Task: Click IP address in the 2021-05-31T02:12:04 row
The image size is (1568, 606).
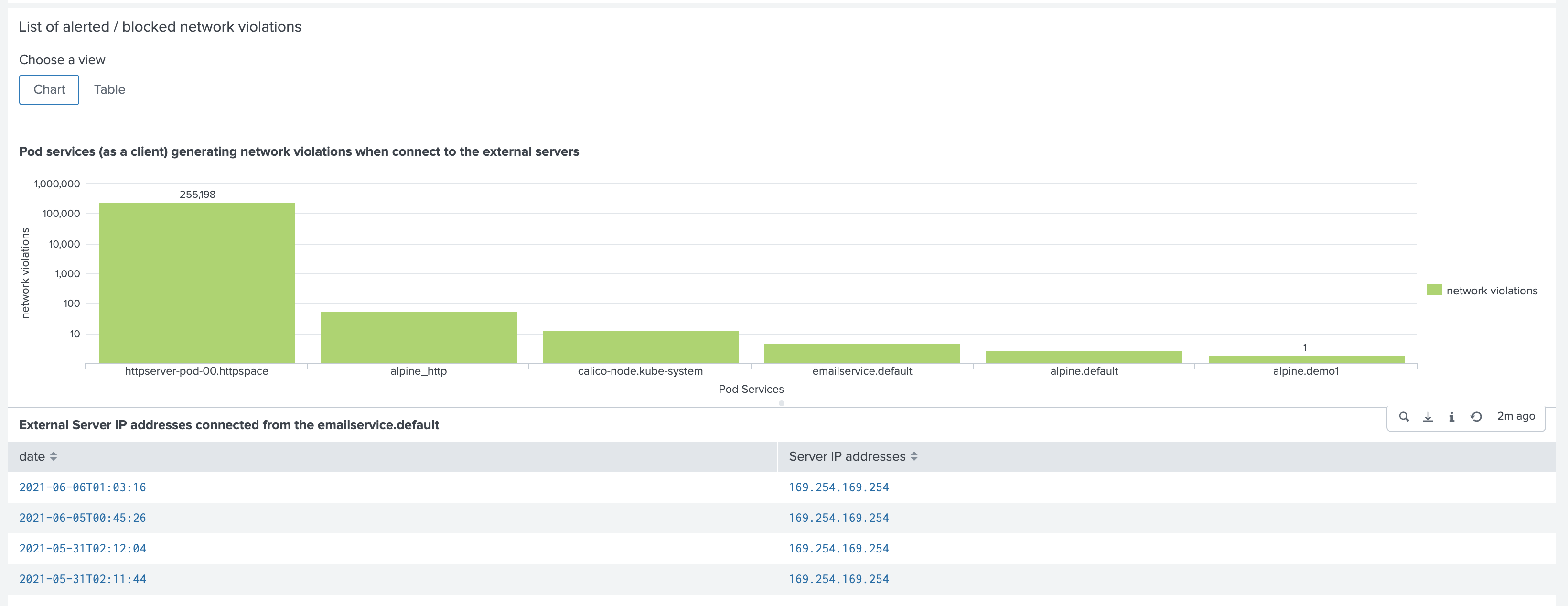Action: pos(838,548)
